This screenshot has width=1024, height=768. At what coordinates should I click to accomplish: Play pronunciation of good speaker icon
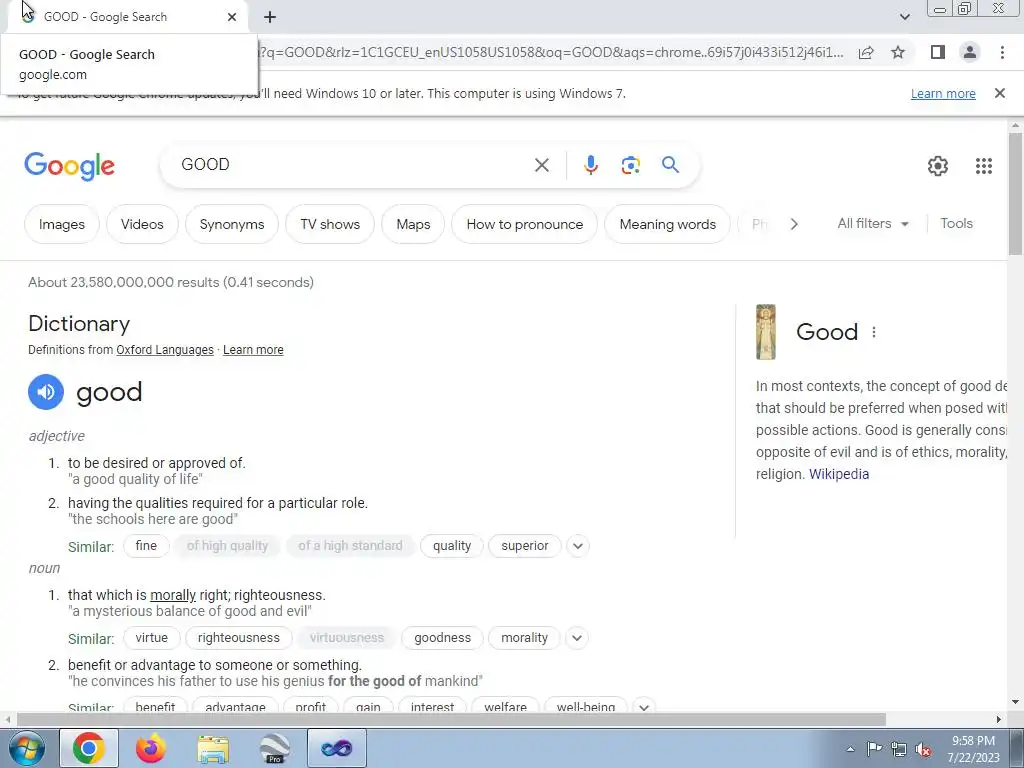pos(46,392)
